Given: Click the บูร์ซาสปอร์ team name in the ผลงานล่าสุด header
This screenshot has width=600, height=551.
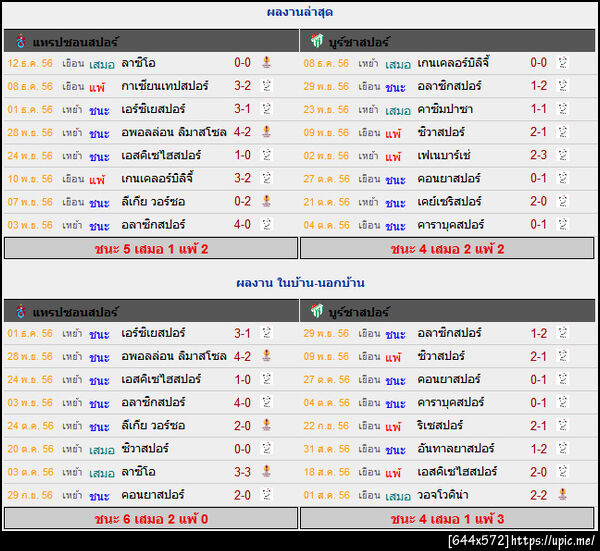Looking at the screenshot, I should [359, 42].
